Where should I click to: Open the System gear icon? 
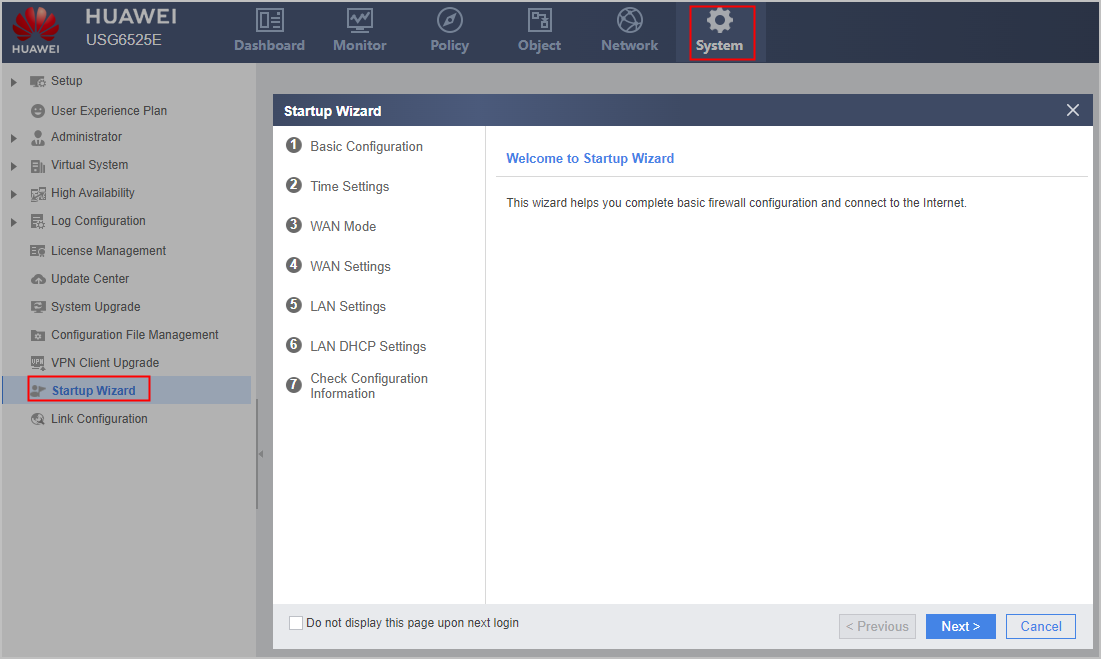(x=720, y=20)
